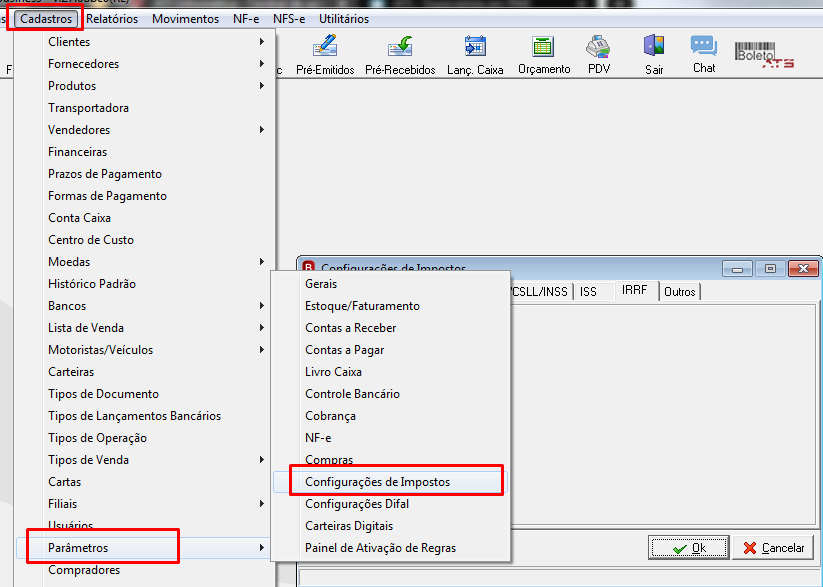Screen dimensions: 823x587
Task: Switch to the CSLL/INSS tab
Action: (x=541, y=291)
